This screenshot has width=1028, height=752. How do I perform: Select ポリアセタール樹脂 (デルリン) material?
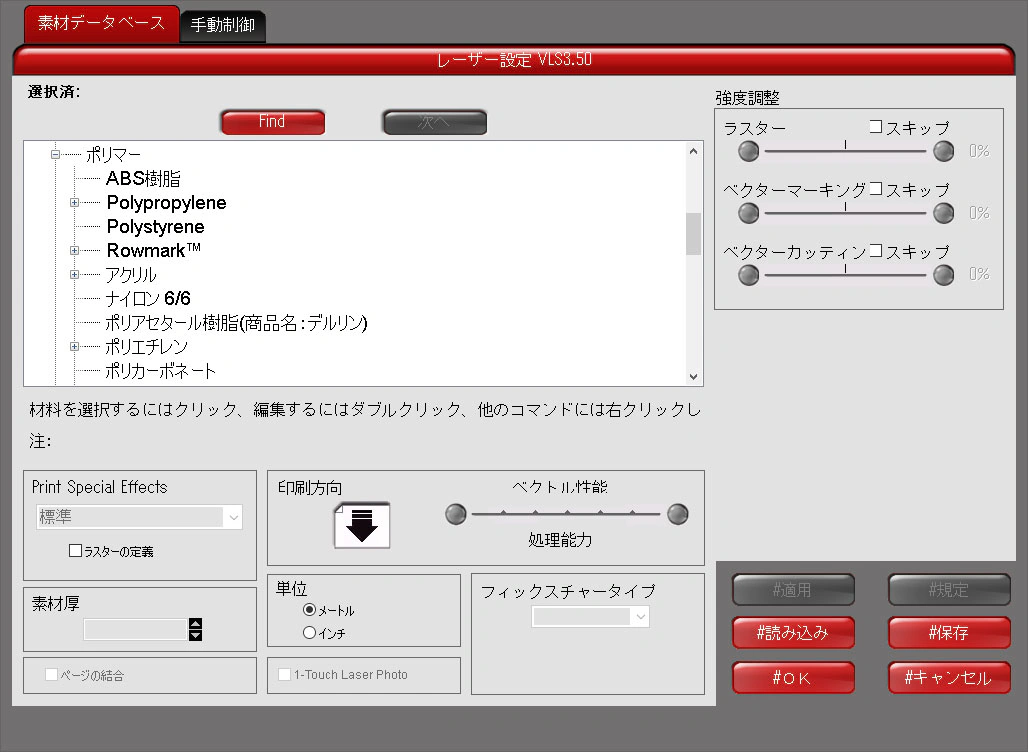236,323
